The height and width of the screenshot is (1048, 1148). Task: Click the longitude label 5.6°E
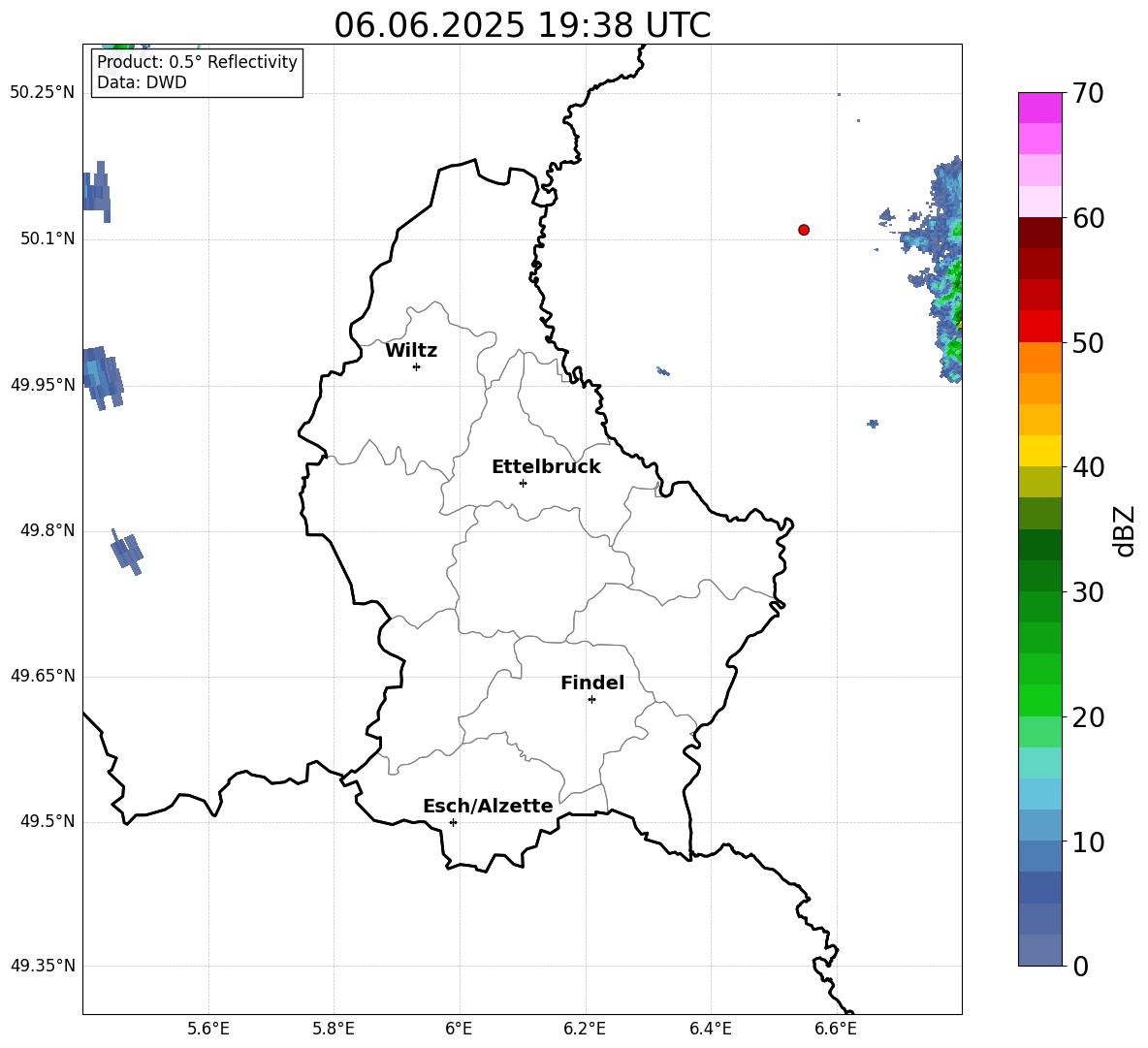point(208,1029)
